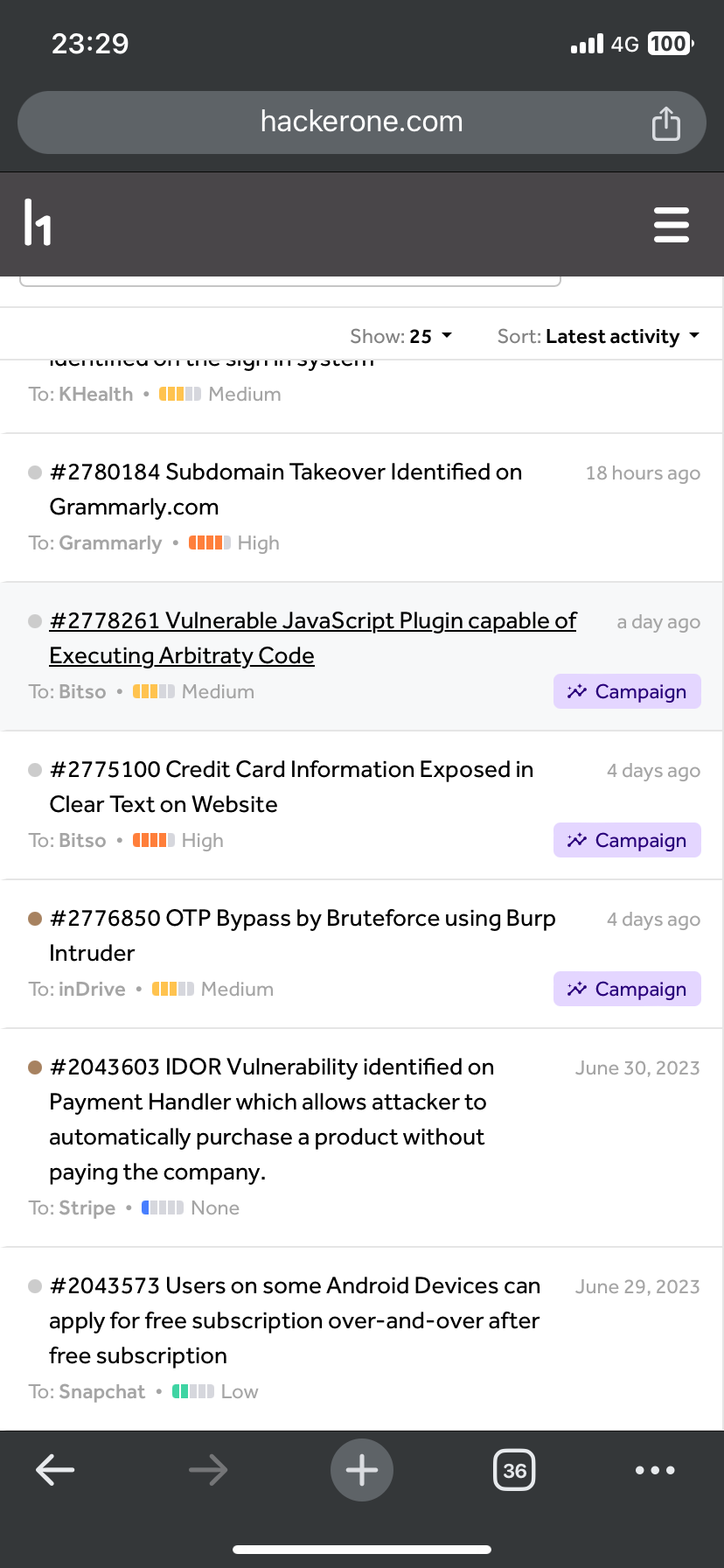The width and height of the screenshot is (724, 1568).
Task: Click the status dot beside report #2776850
Action: pyautogui.click(x=35, y=919)
